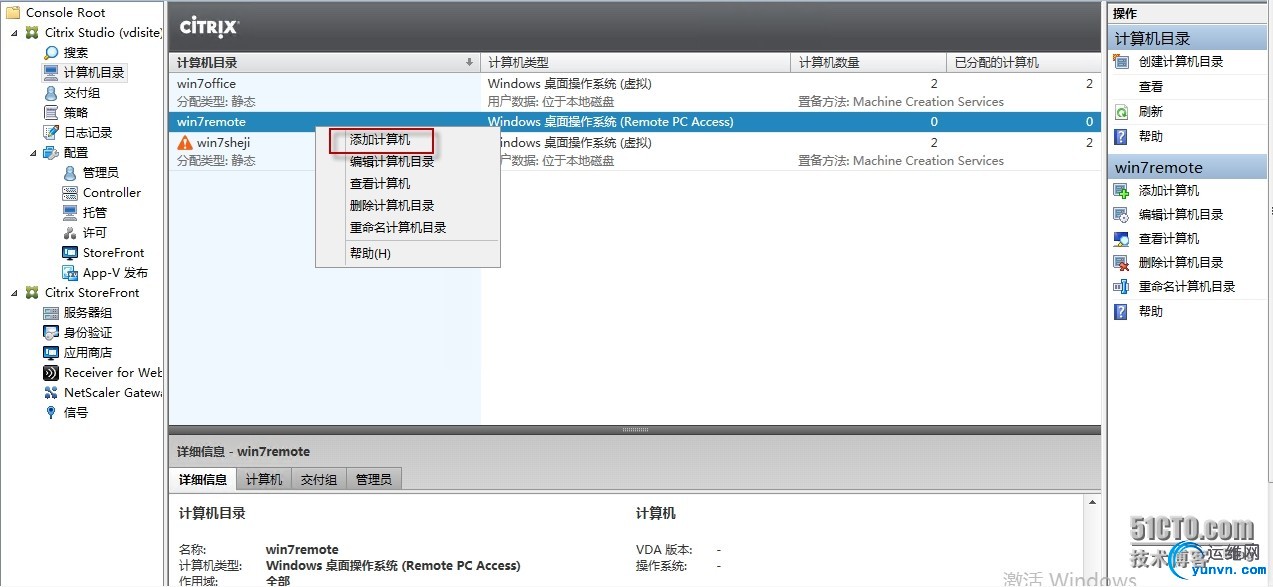1273x587 pixels.
Task: Click the 许可 licensing icon
Action: [x=70, y=232]
